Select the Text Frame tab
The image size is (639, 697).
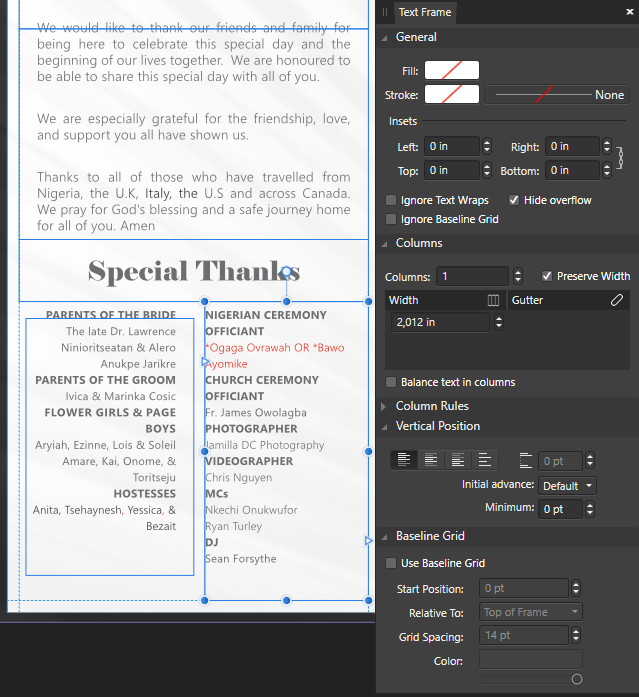425,12
